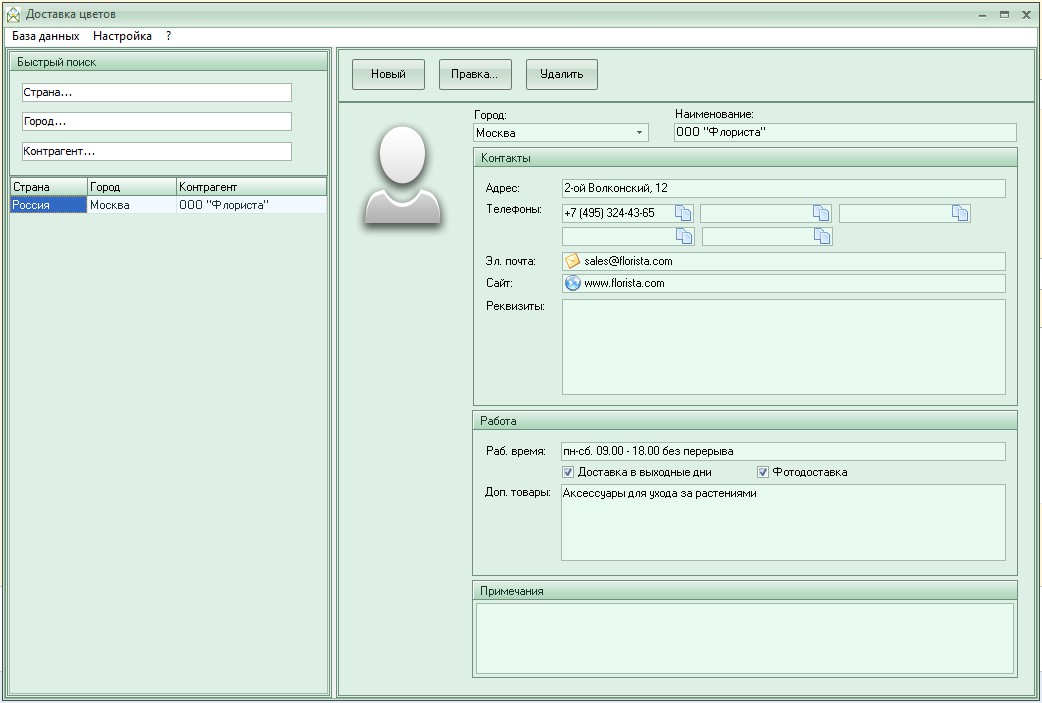Click the Правка... button
Screen dimensions: 1042x703
click(474, 74)
